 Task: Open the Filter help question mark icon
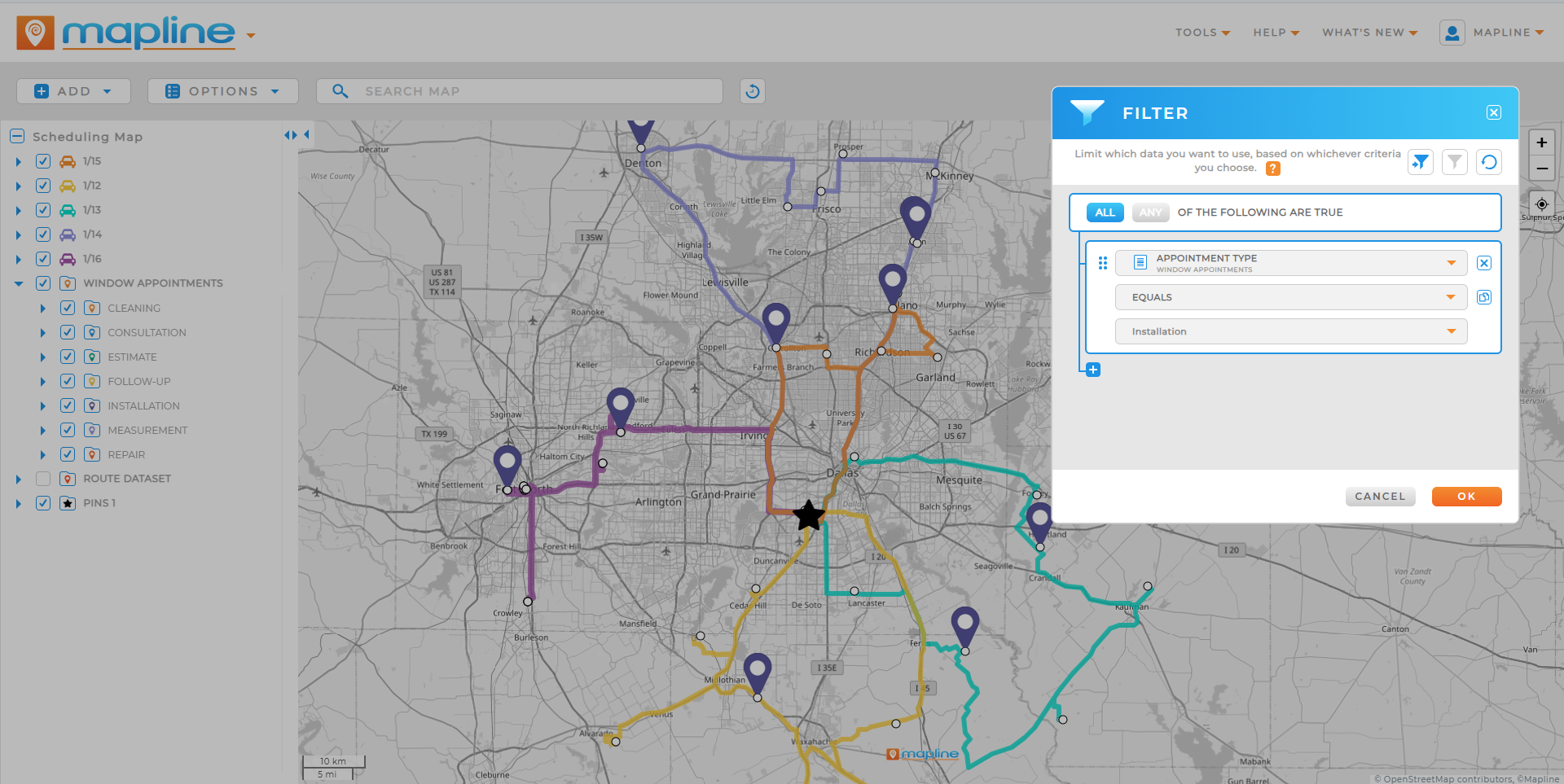pos(1272,169)
